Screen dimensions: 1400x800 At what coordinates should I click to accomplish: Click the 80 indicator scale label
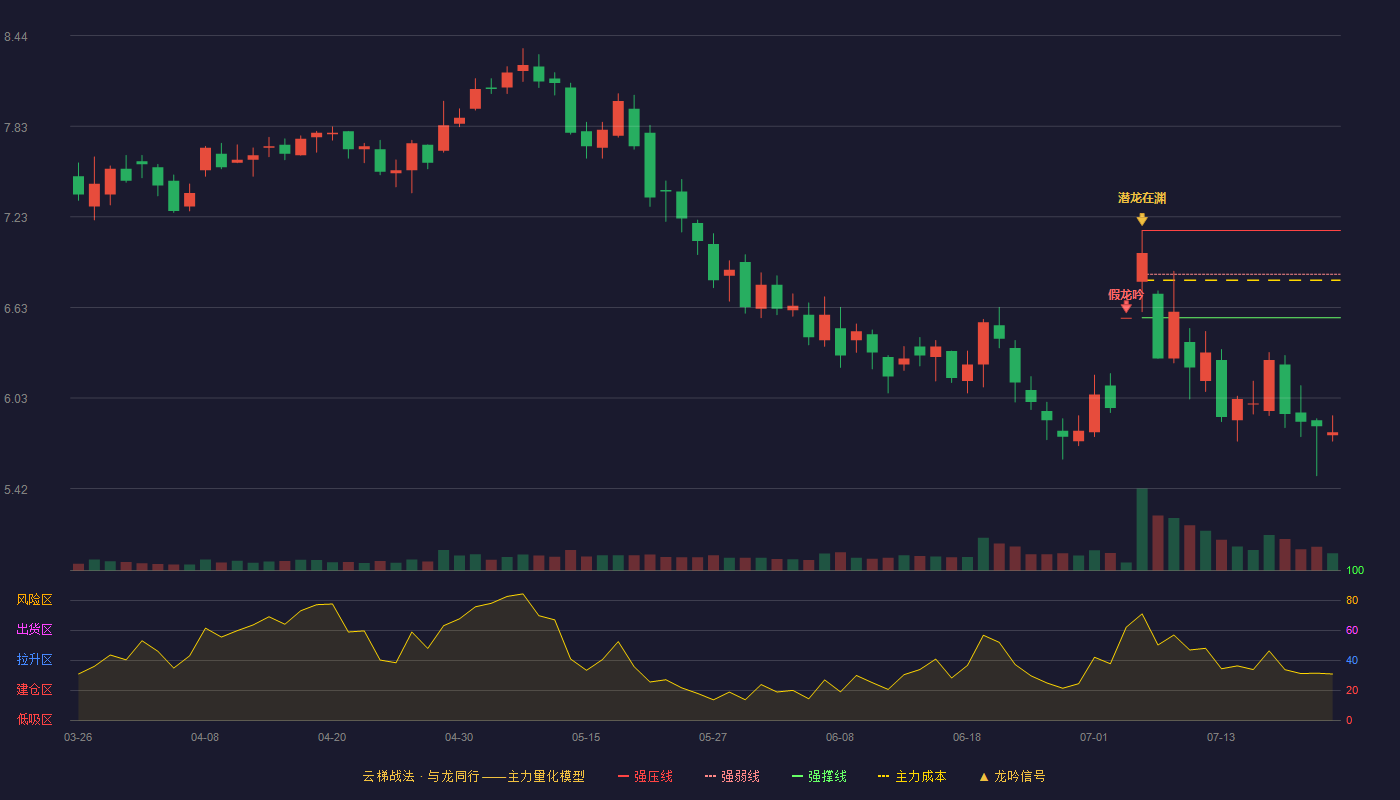pyautogui.click(x=1352, y=600)
